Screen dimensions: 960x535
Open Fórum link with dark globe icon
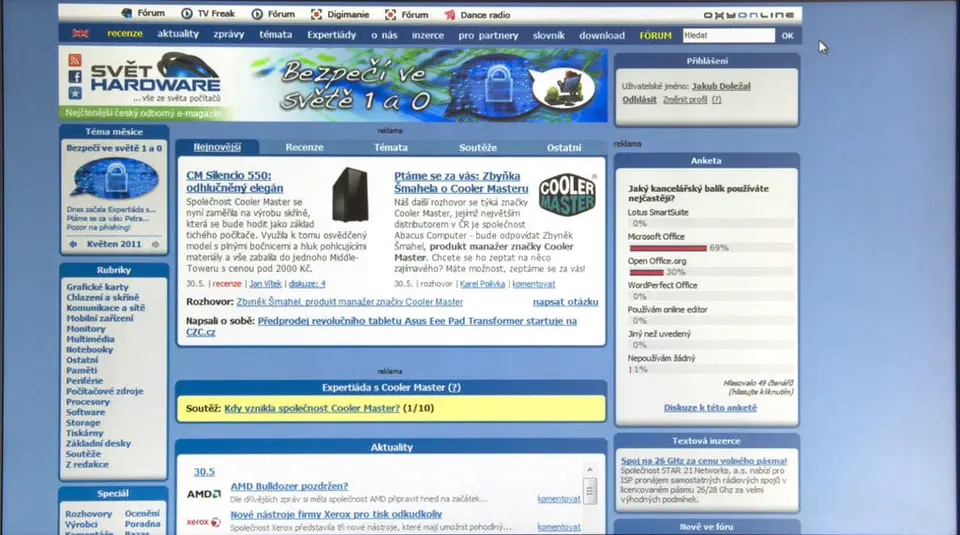point(143,13)
